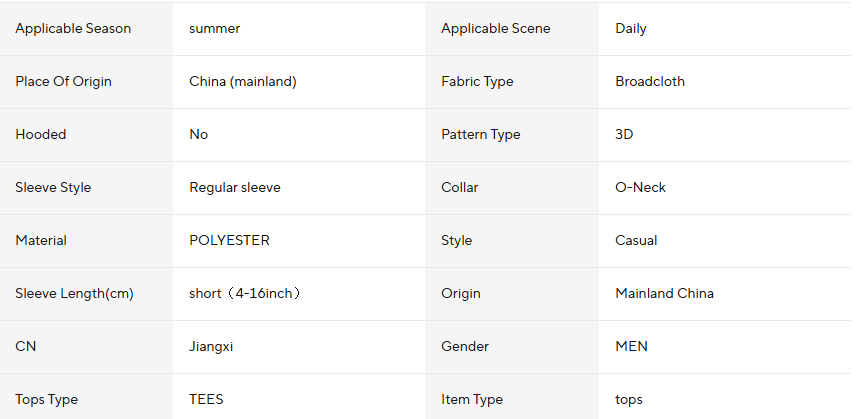
Task: Click the 'Applicable Scene' label
Action: 493,29
